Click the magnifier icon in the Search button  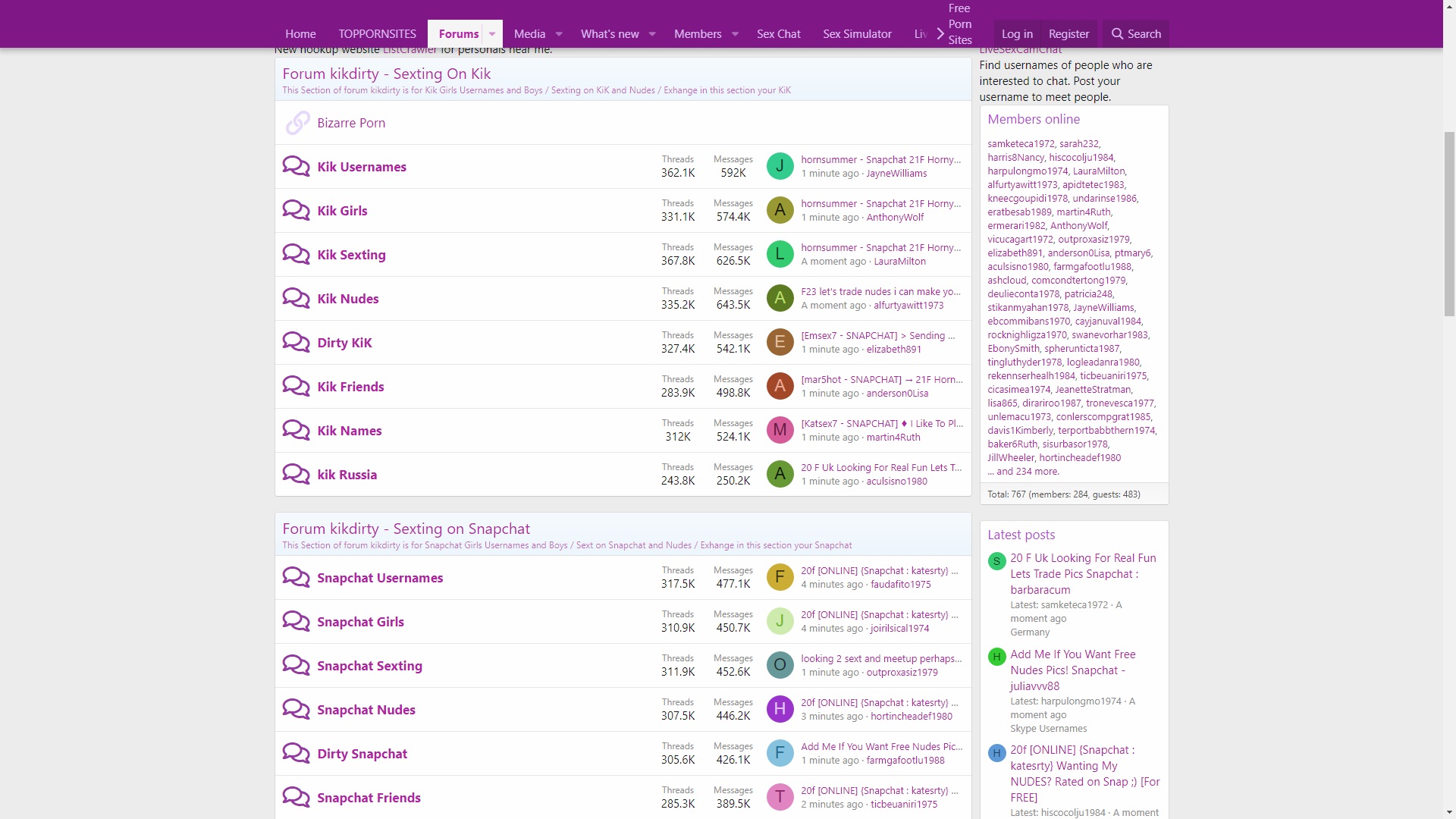[x=1117, y=33]
